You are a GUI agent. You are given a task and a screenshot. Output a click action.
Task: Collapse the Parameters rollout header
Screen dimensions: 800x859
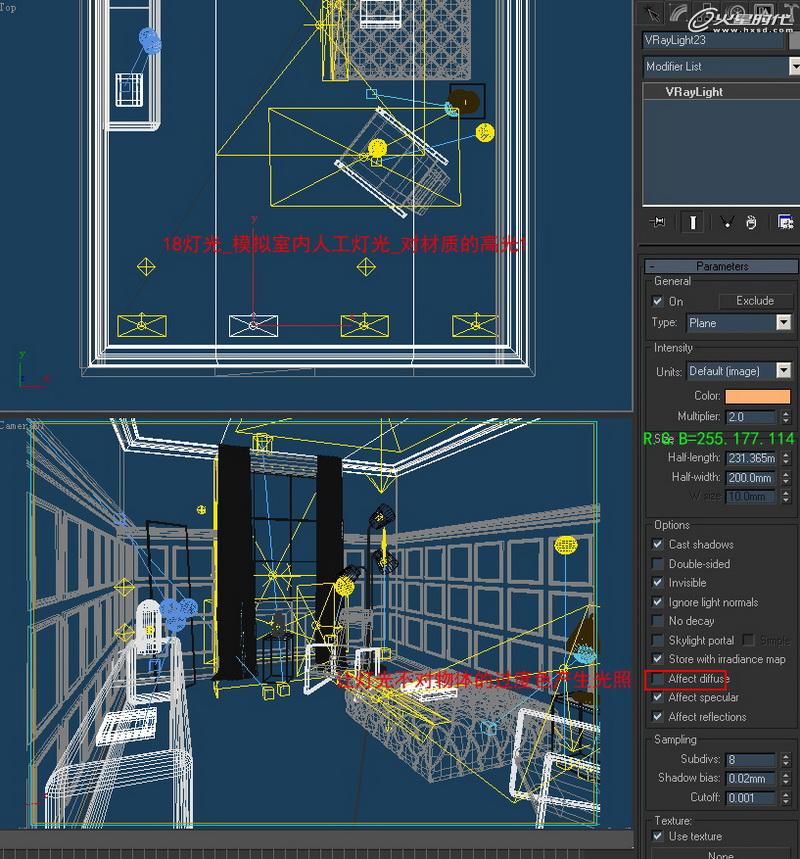(x=721, y=266)
